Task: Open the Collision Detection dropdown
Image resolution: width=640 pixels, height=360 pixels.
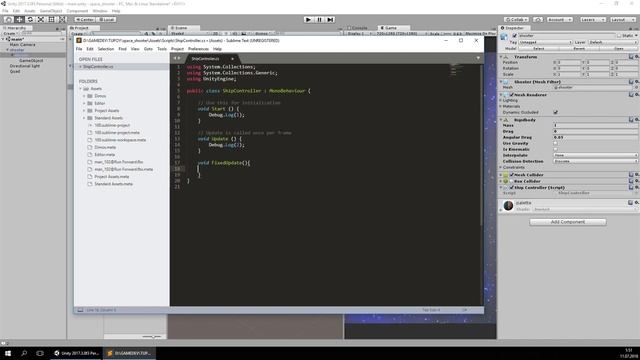Action: (x=596, y=161)
